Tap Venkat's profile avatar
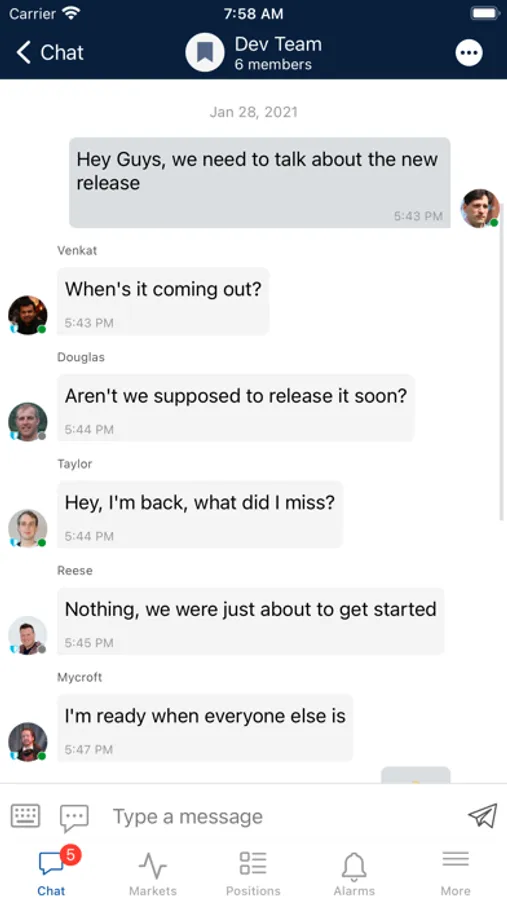This screenshot has width=507, height=900. pos(28,315)
